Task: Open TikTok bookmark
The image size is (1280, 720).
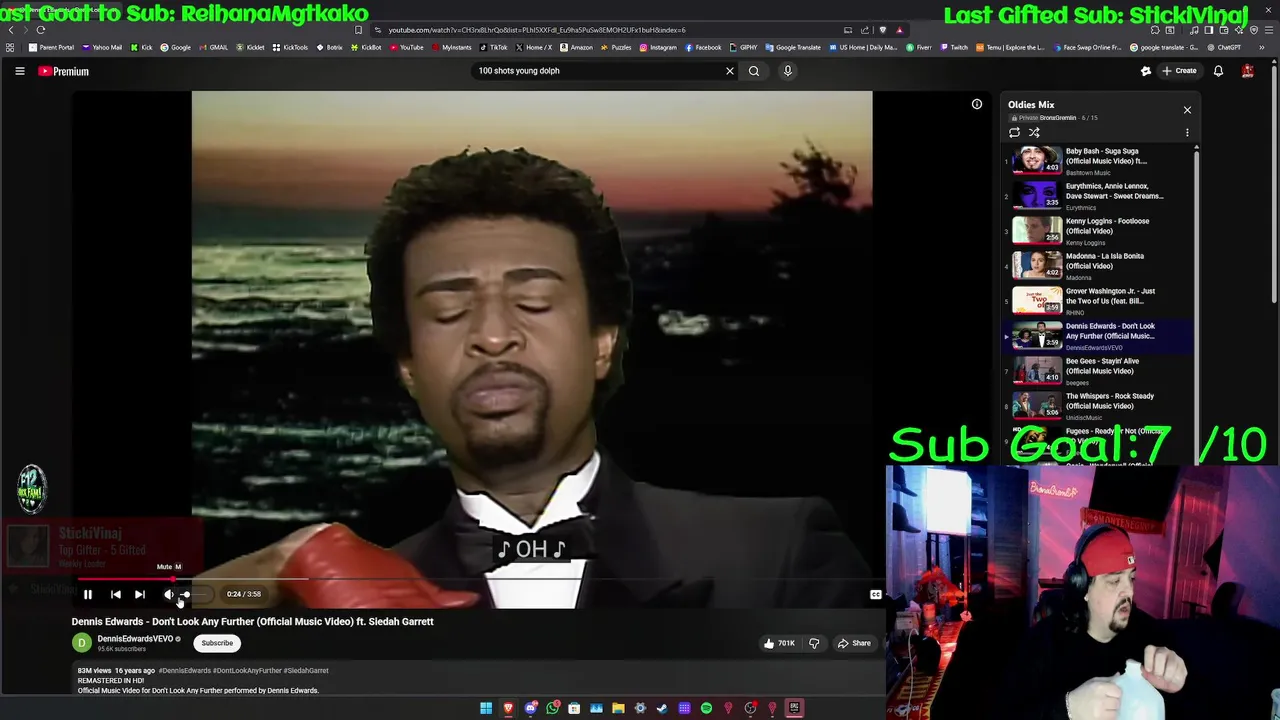Action: (494, 47)
